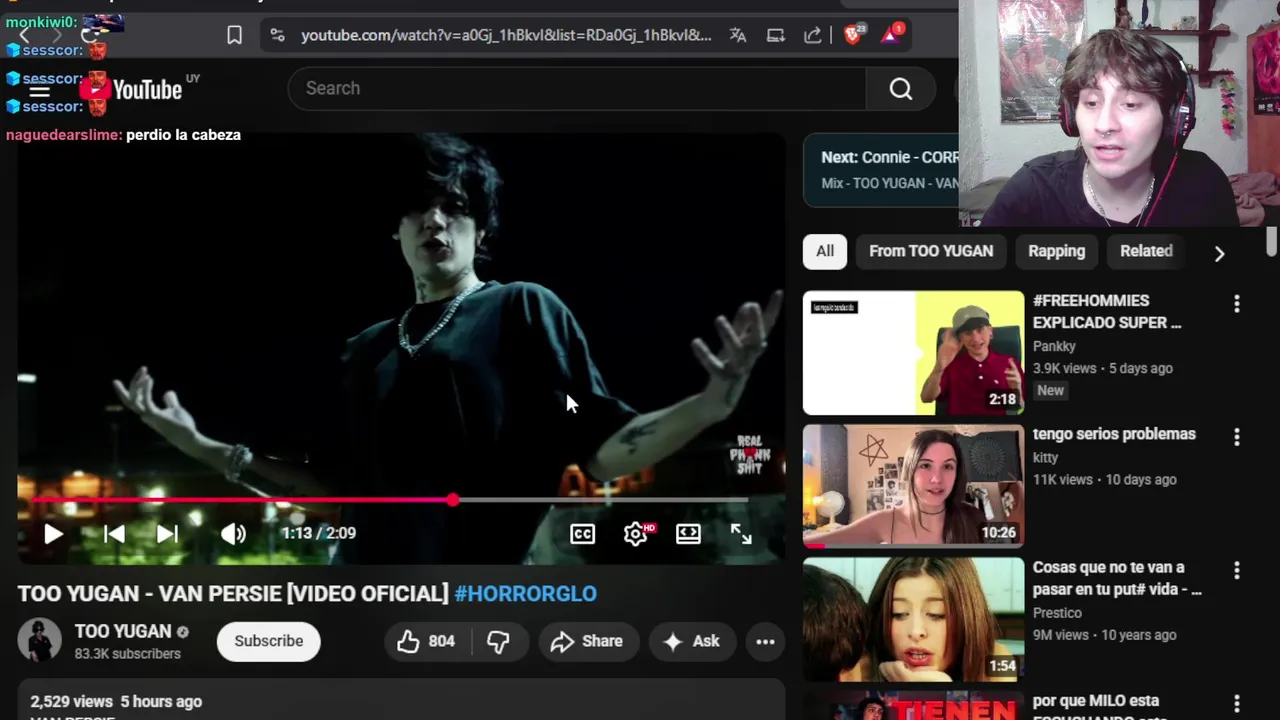Viewport: 1280px width, 720px height.
Task: Toggle theater mode on the player
Action: (x=688, y=534)
